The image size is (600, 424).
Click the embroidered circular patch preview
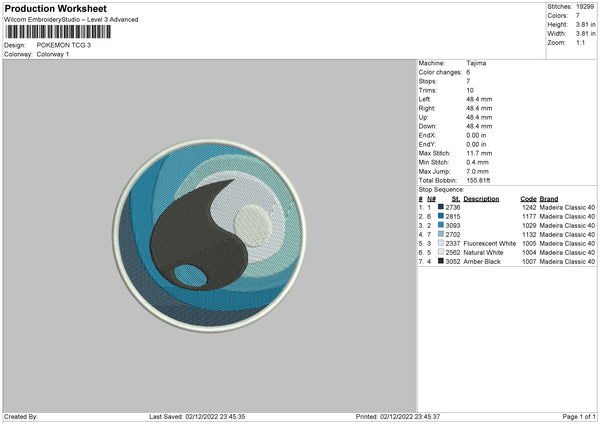tap(209, 235)
